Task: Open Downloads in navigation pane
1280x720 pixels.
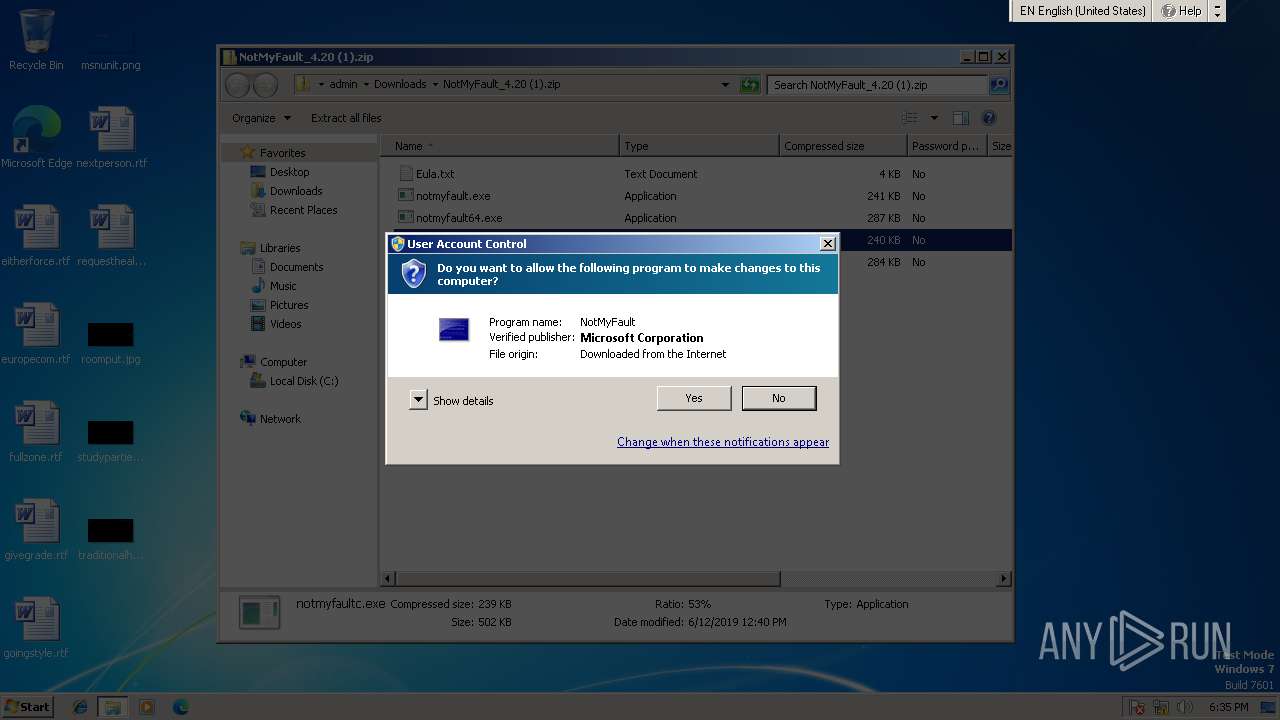Action: point(296,191)
